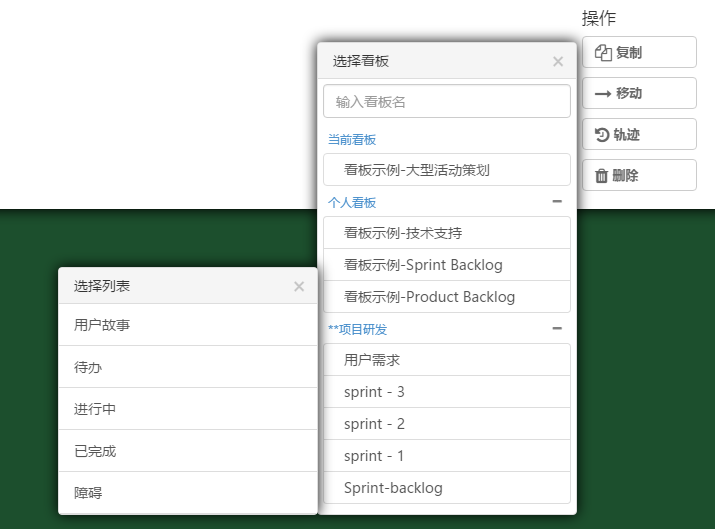
Task: Focus the 输入看板名 search field
Action: click(x=446, y=101)
